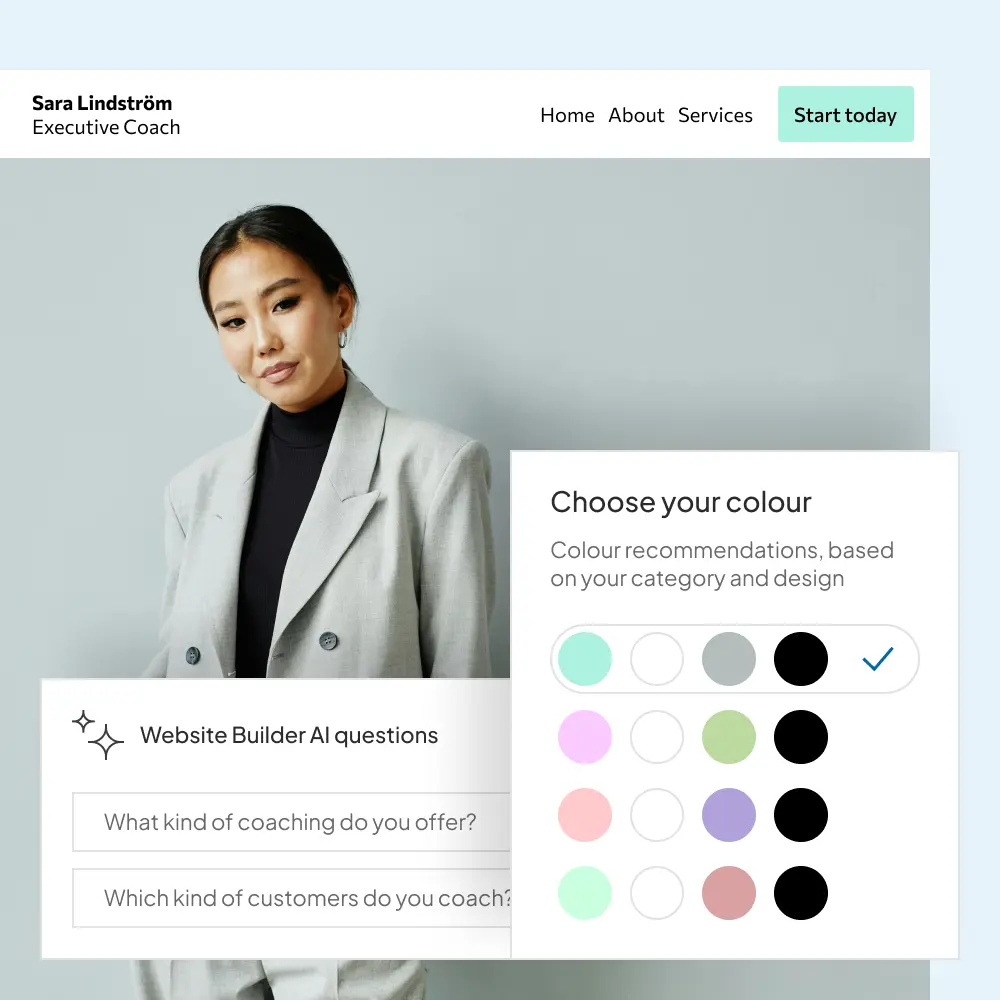Select the pale mint swatch in the last row
The width and height of the screenshot is (1000, 1000).
click(x=585, y=893)
